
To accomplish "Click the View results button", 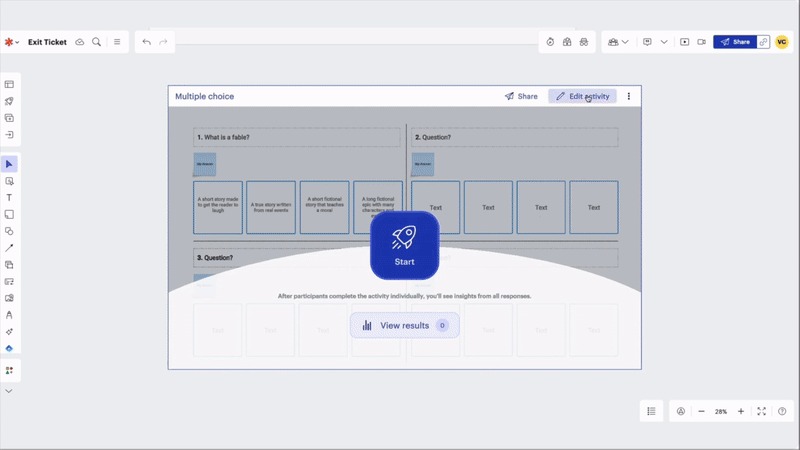I will click(x=405, y=326).
